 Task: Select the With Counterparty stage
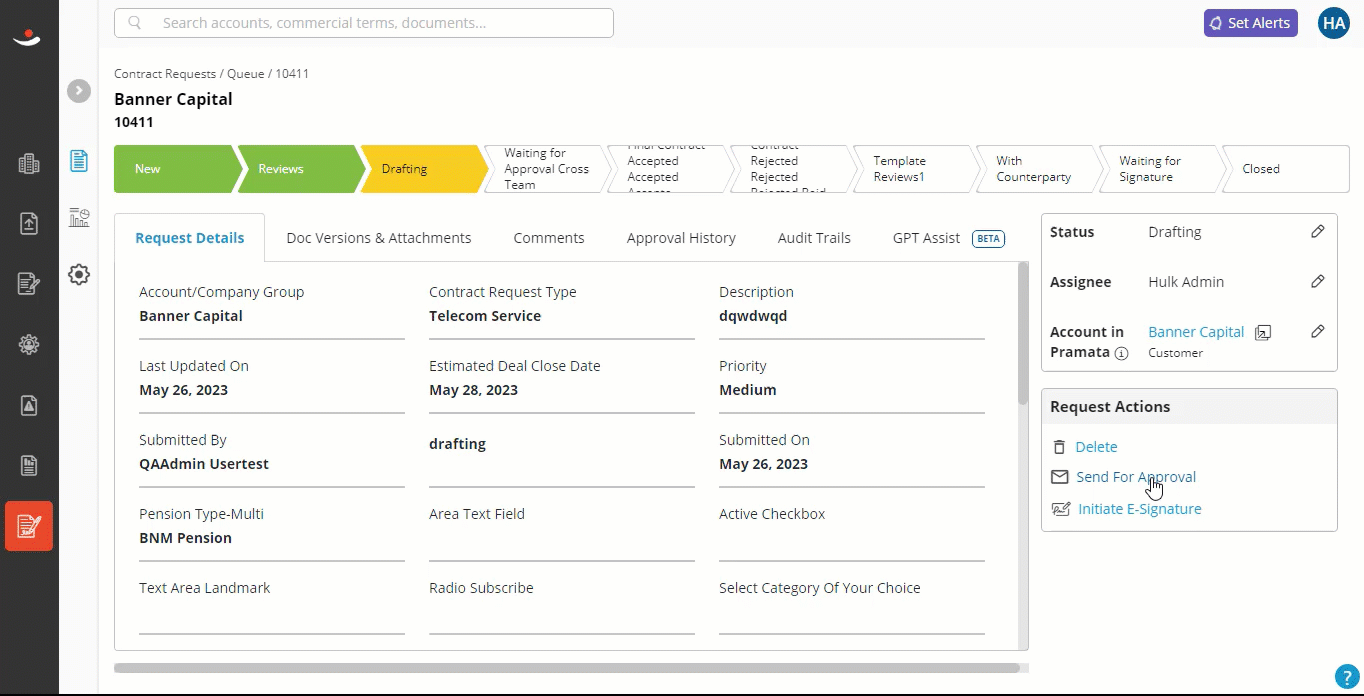pos(1038,169)
